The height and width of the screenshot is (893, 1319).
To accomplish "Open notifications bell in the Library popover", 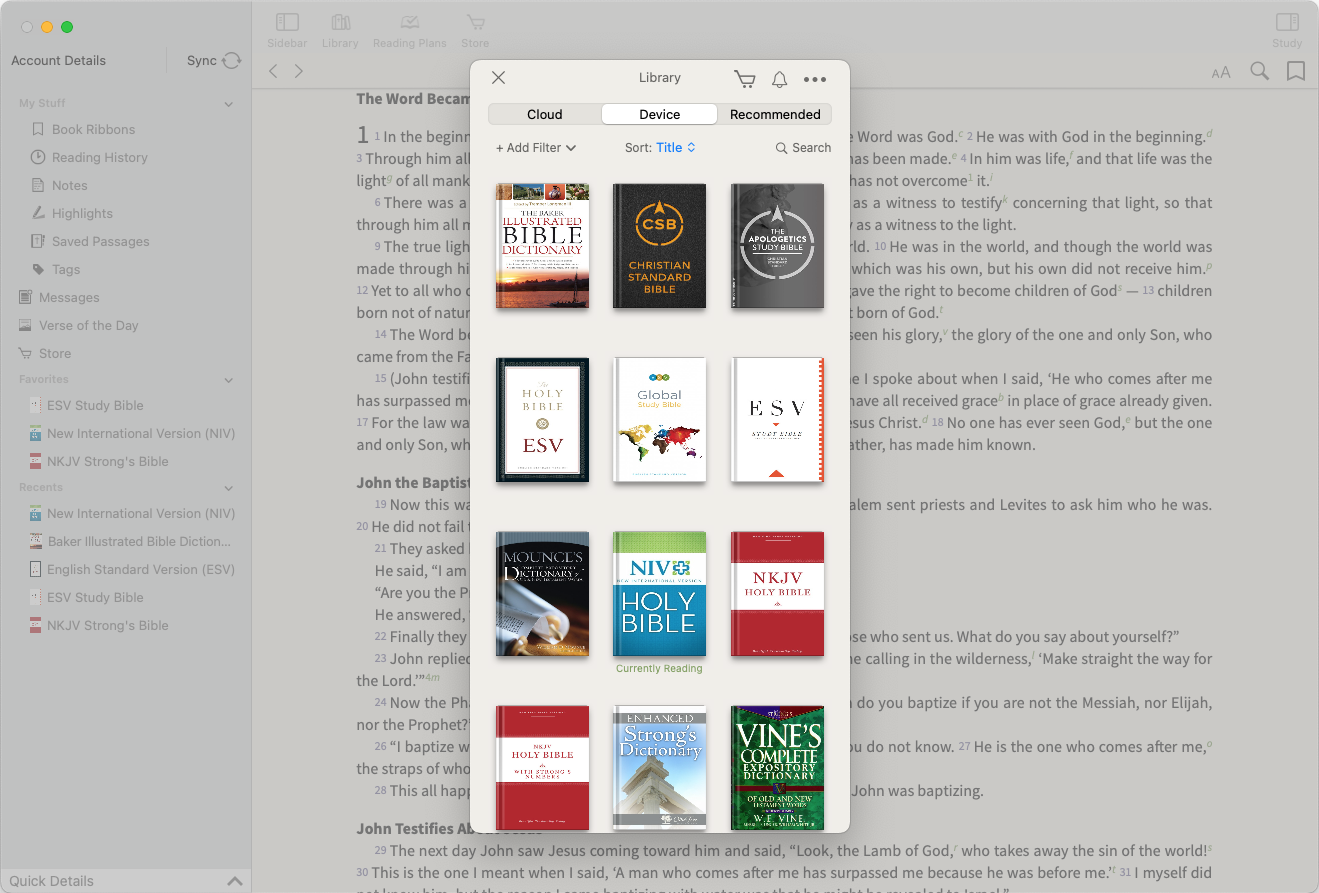I will click(780, 79).
